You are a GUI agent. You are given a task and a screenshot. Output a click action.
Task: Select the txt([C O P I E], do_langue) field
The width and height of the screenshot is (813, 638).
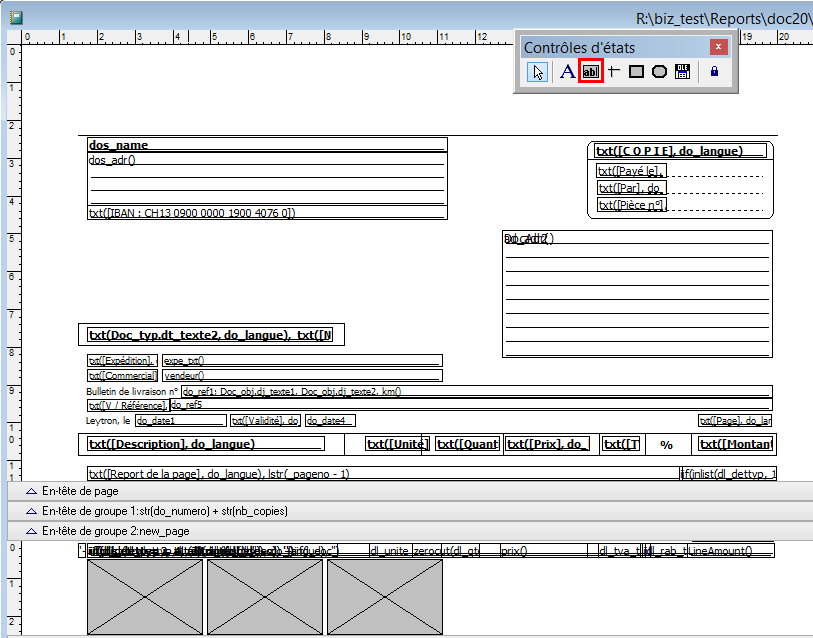[680, 151]
